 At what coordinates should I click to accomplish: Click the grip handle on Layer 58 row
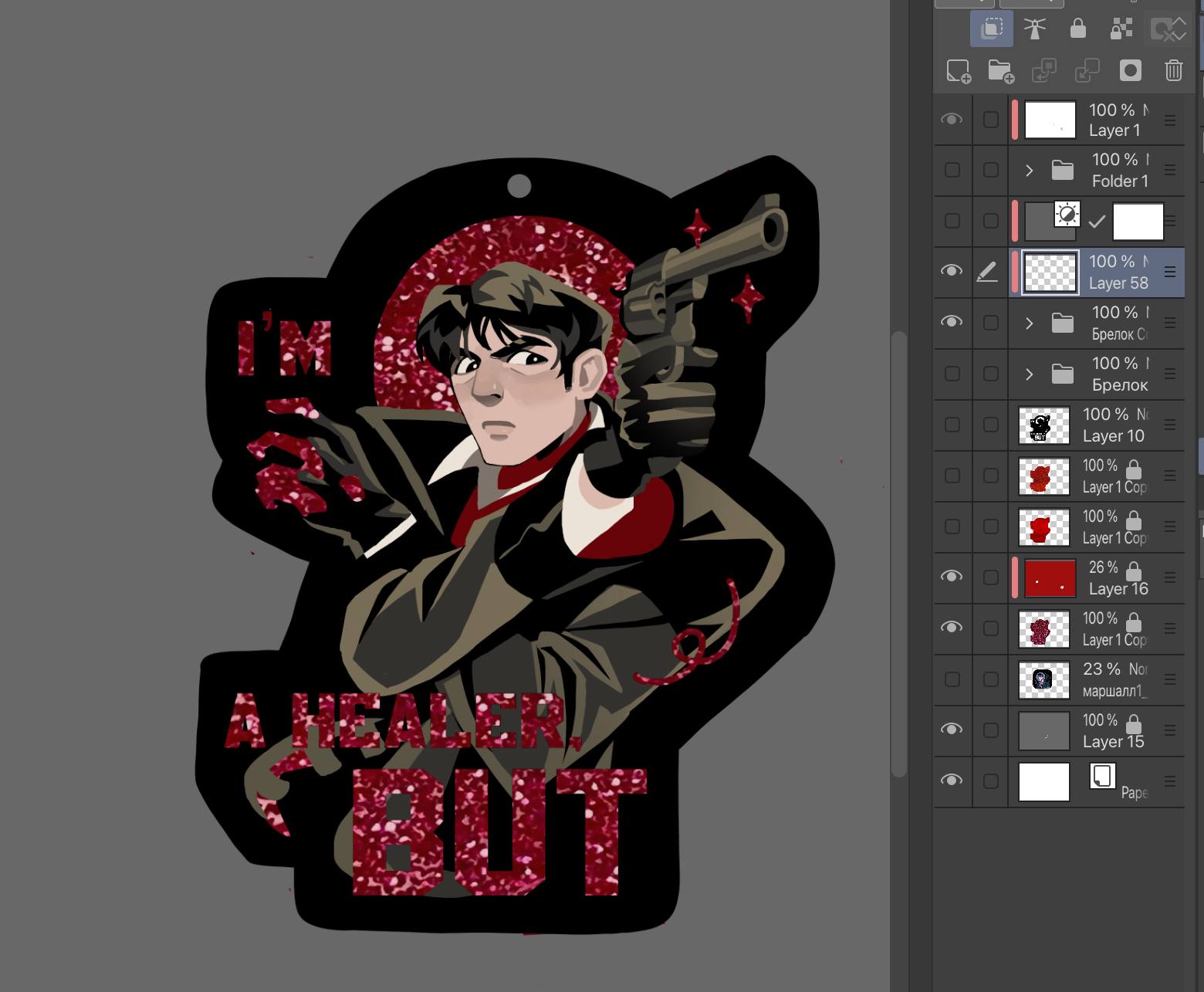pos(1170,272)
